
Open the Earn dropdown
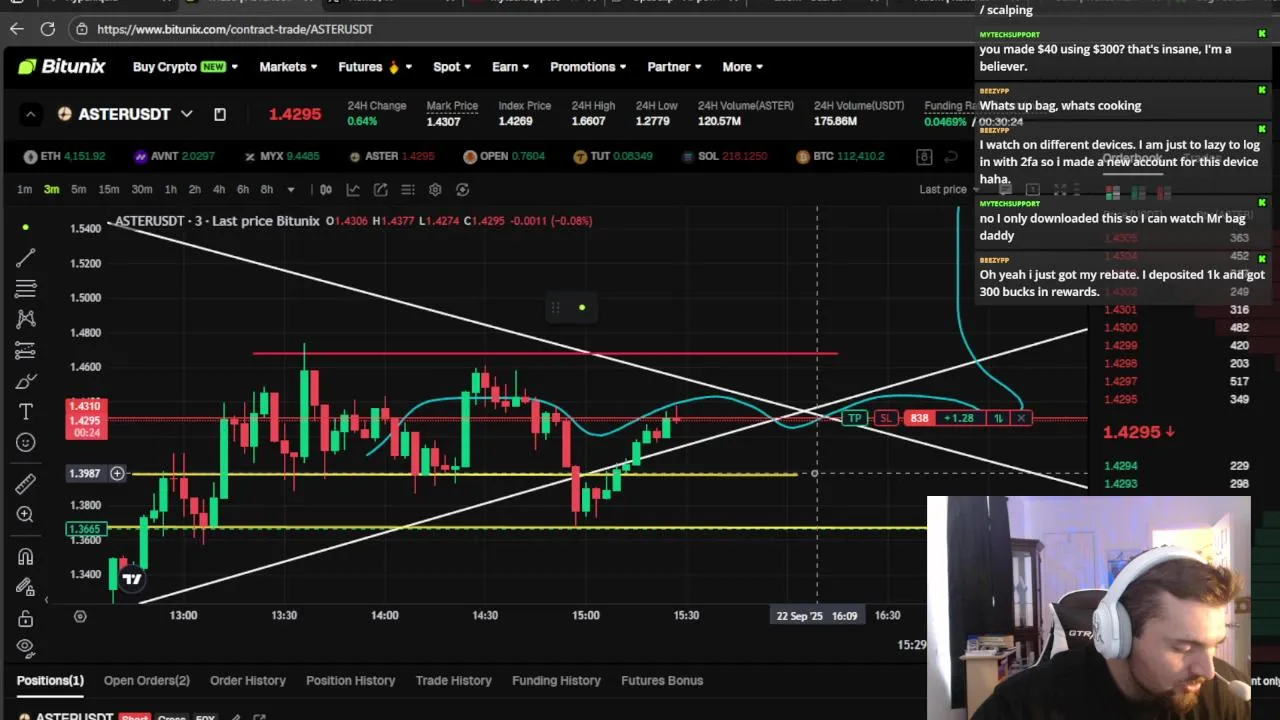[x=511, y=66]
